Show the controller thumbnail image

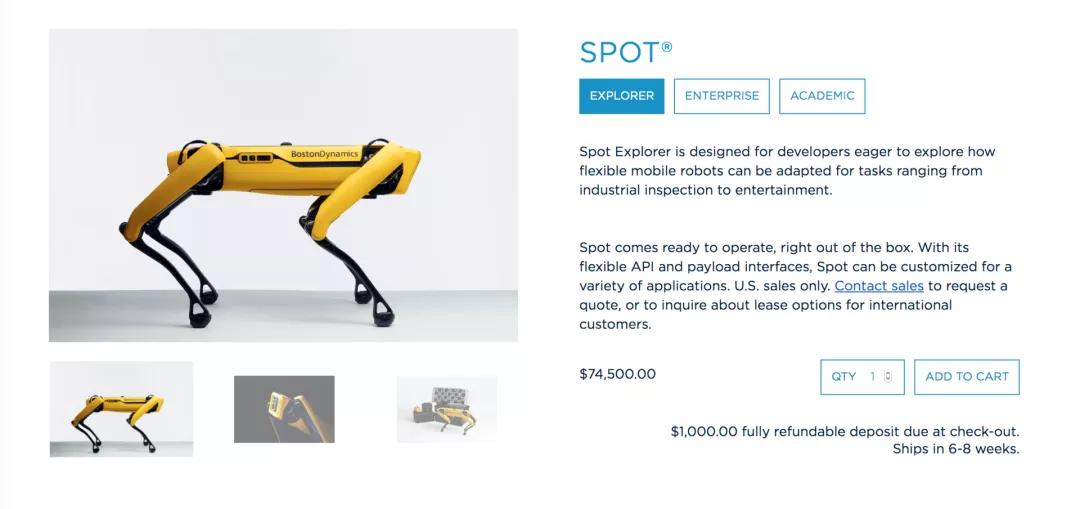(284, 409)
